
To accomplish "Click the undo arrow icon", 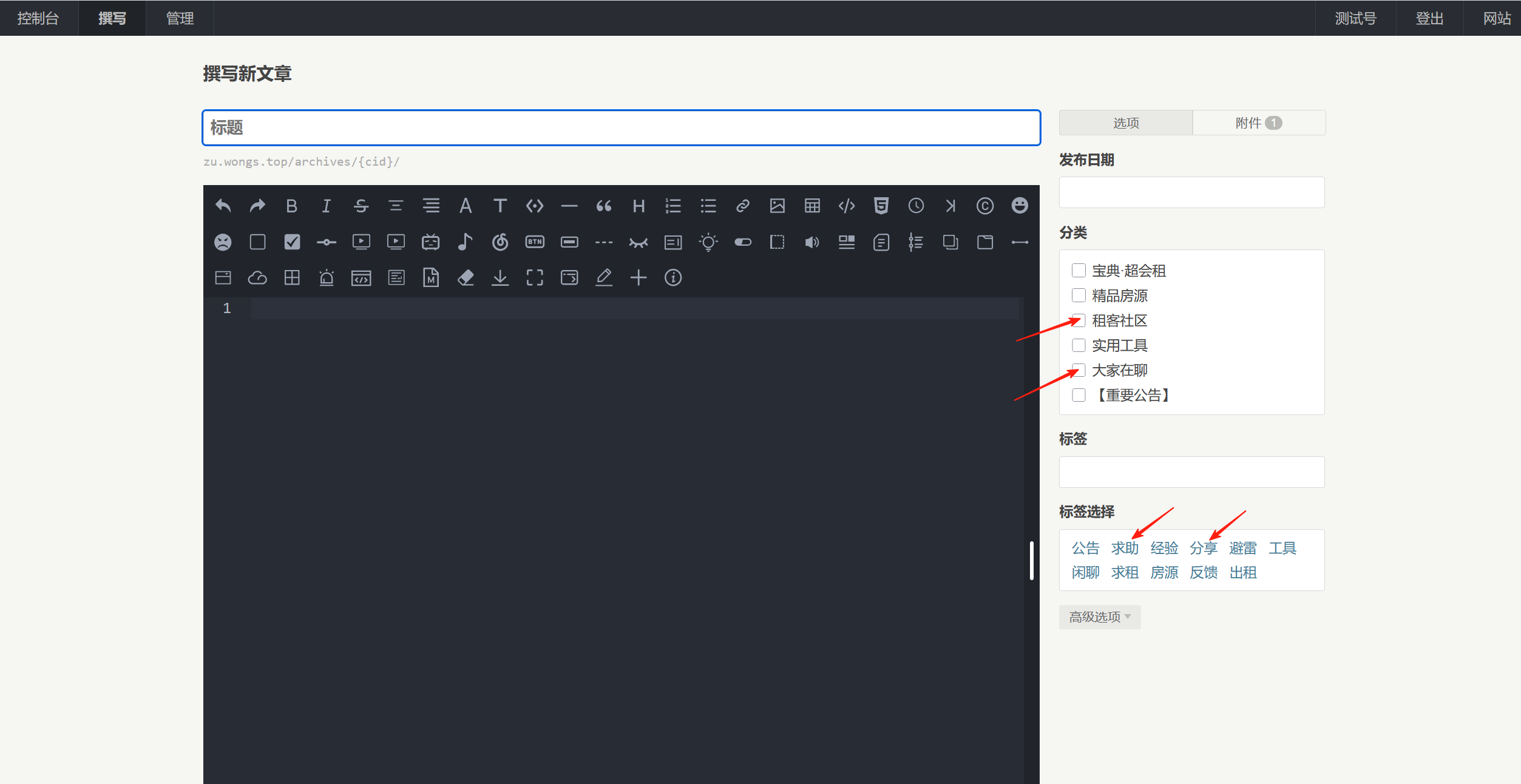I will pyautogui.click(x=223, y=206).
